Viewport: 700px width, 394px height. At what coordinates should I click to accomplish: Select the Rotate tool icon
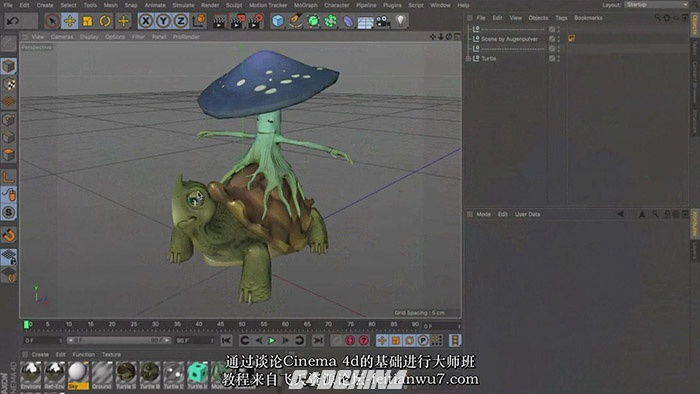[x=105, y=21]
